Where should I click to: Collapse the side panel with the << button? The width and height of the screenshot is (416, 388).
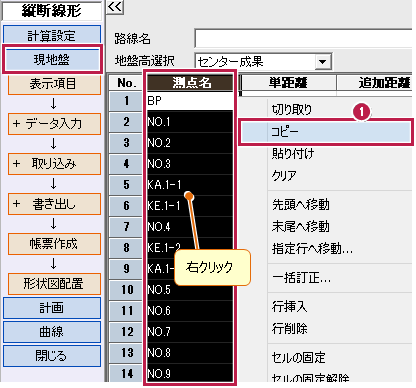pyautogui.click(x=115, y=7)
